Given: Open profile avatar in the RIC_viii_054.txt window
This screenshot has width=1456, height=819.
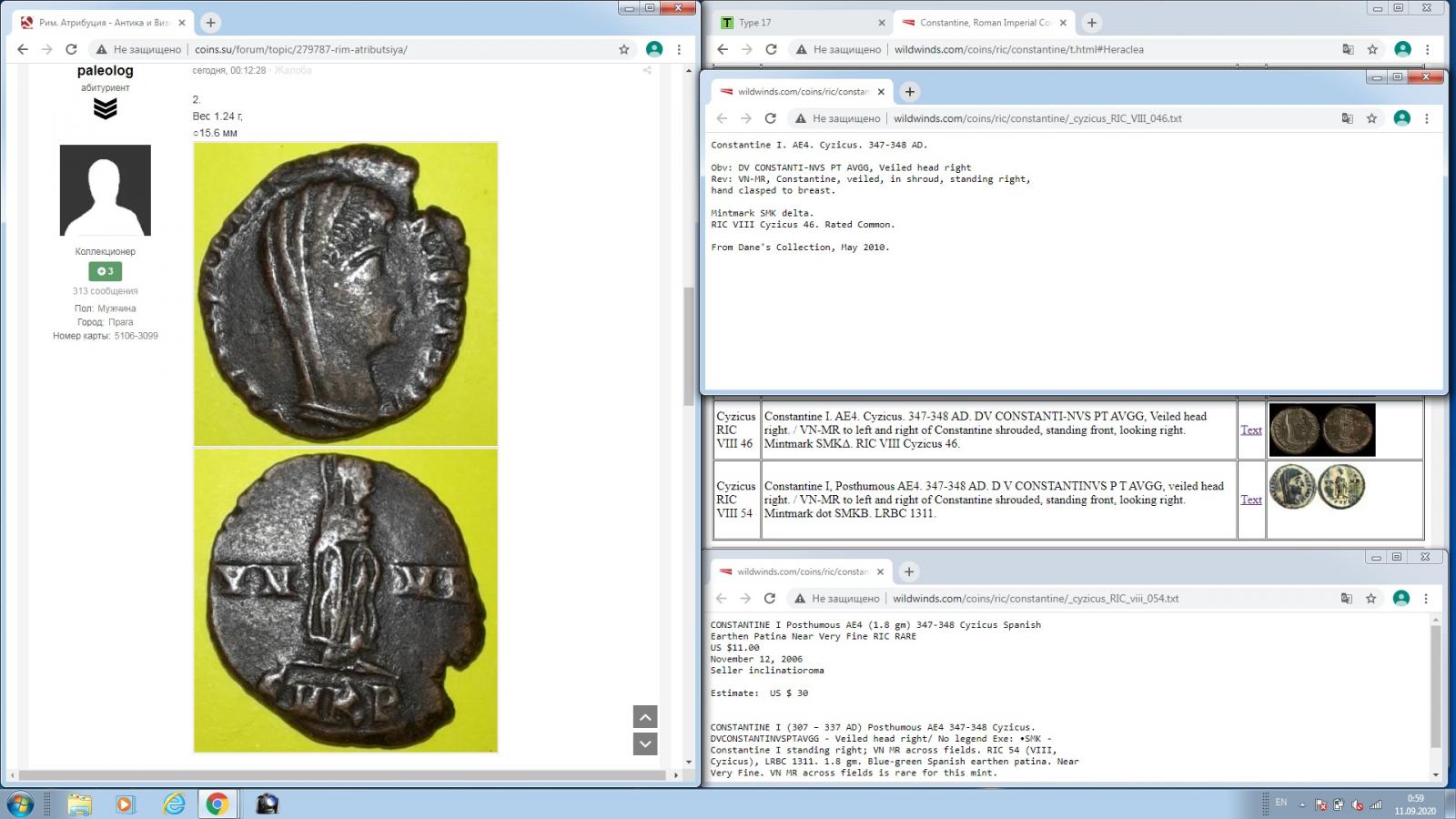Looking at the screenshot, I should tap(1400, 599).
